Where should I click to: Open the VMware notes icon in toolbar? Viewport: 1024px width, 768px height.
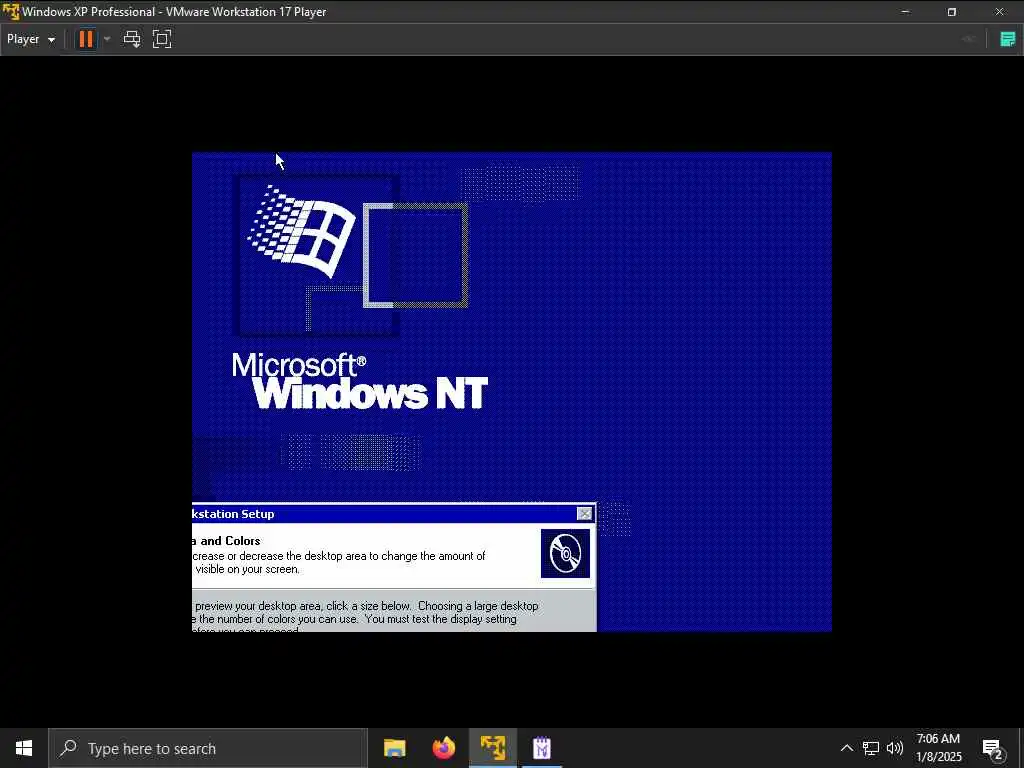[x=1008, y=39]
